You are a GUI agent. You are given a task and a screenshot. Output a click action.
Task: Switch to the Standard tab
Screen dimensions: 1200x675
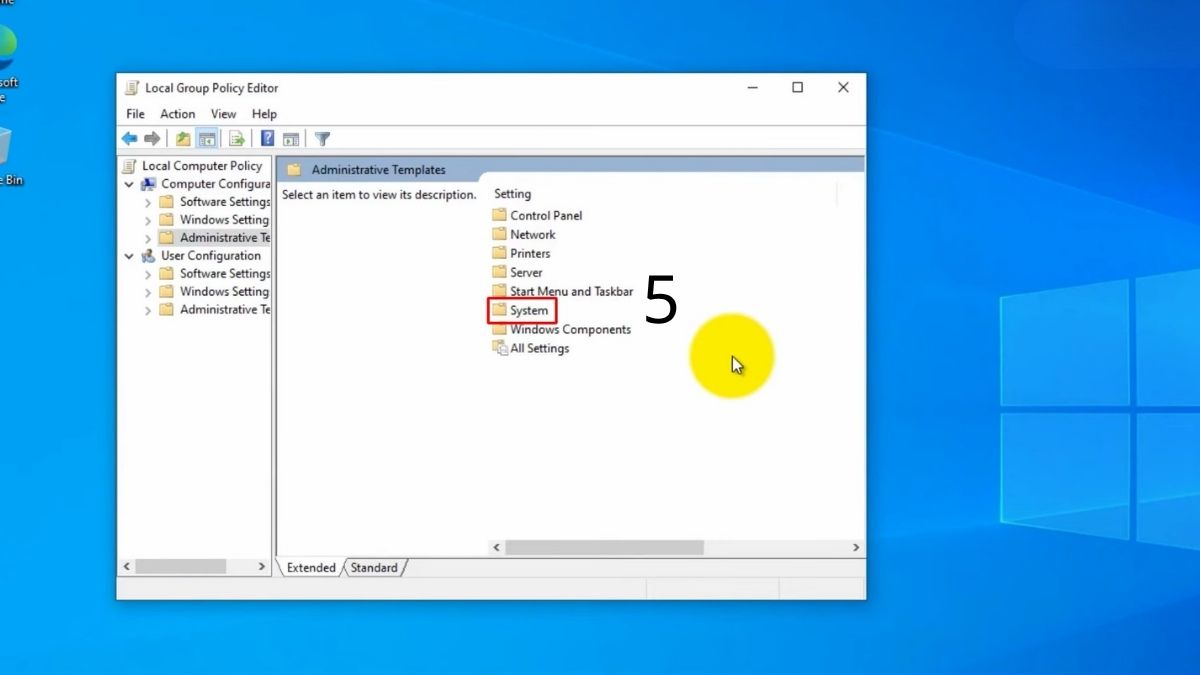coord(374,568)
